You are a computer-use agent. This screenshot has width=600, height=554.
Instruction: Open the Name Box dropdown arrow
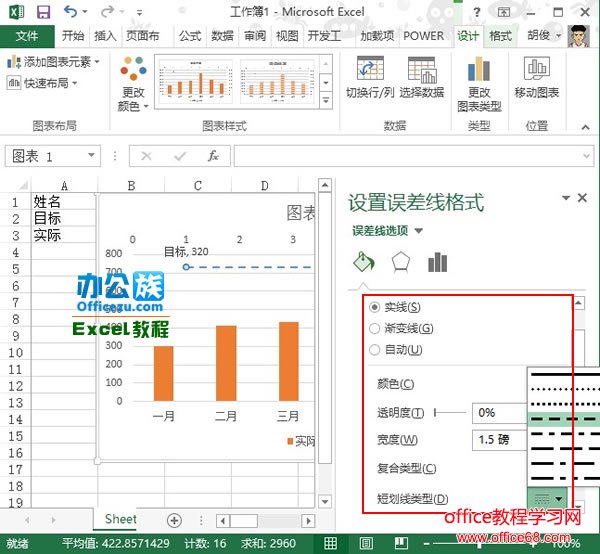(91, 155)
